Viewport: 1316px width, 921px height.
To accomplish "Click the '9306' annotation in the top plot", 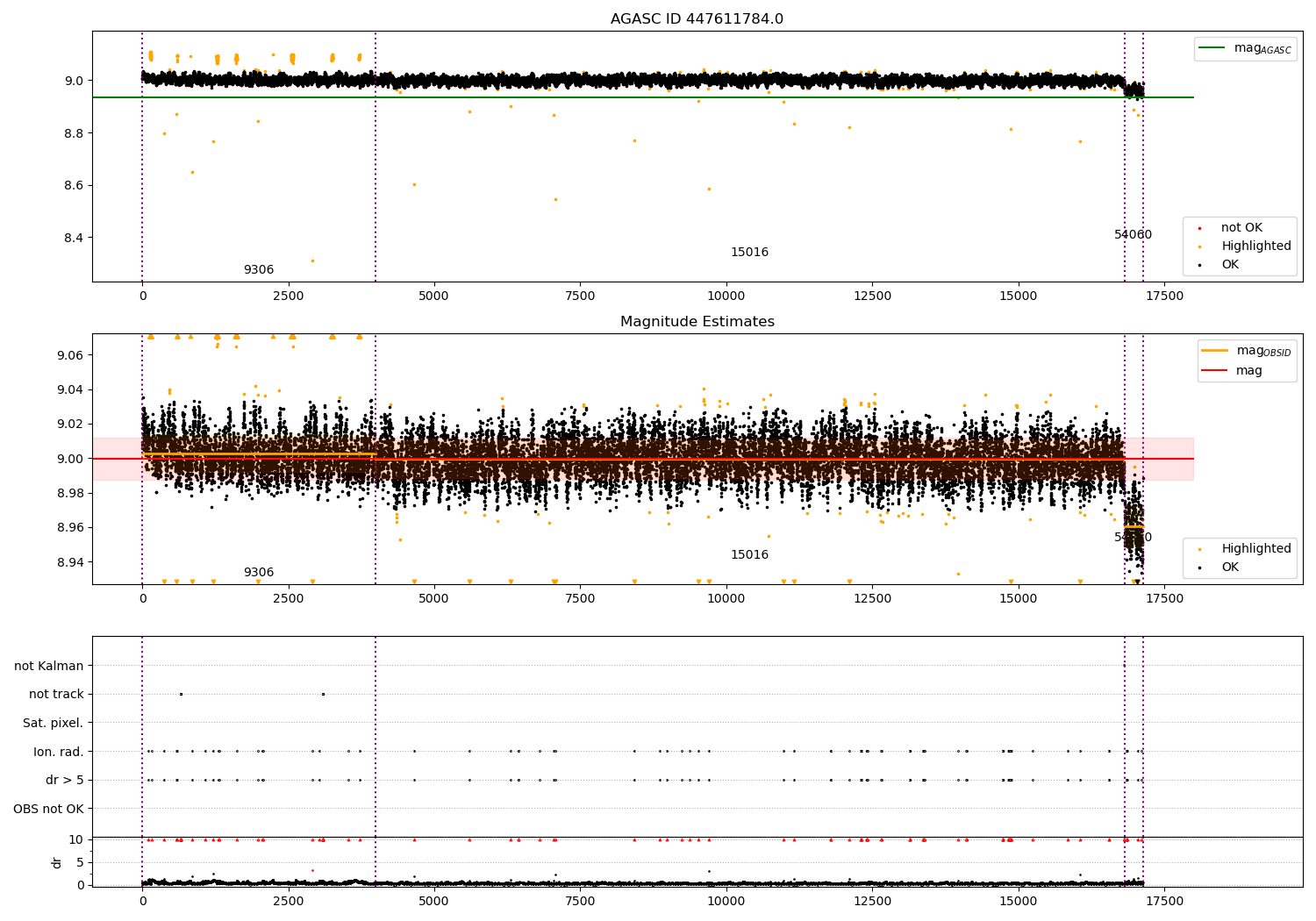I will click(259, 270).
